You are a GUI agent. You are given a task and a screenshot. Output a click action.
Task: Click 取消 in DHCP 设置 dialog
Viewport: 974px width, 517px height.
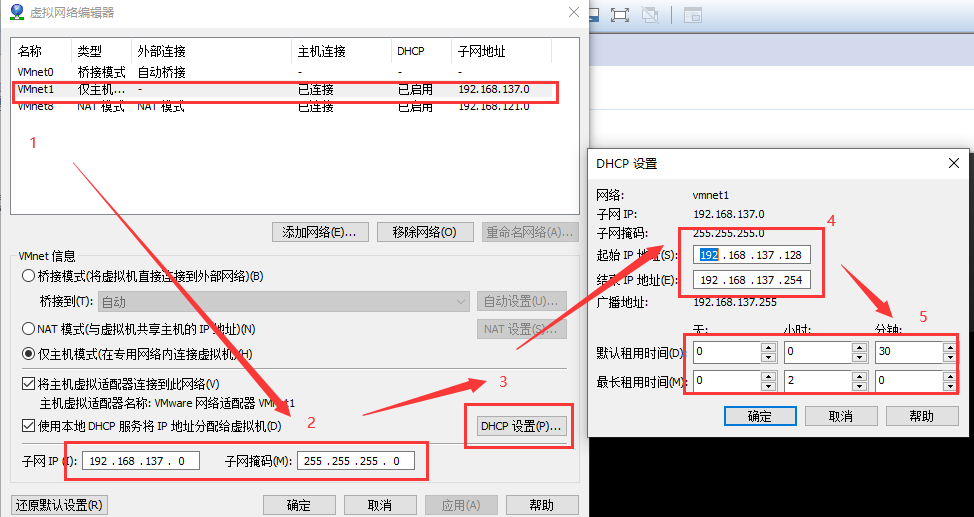click(841, 416)
